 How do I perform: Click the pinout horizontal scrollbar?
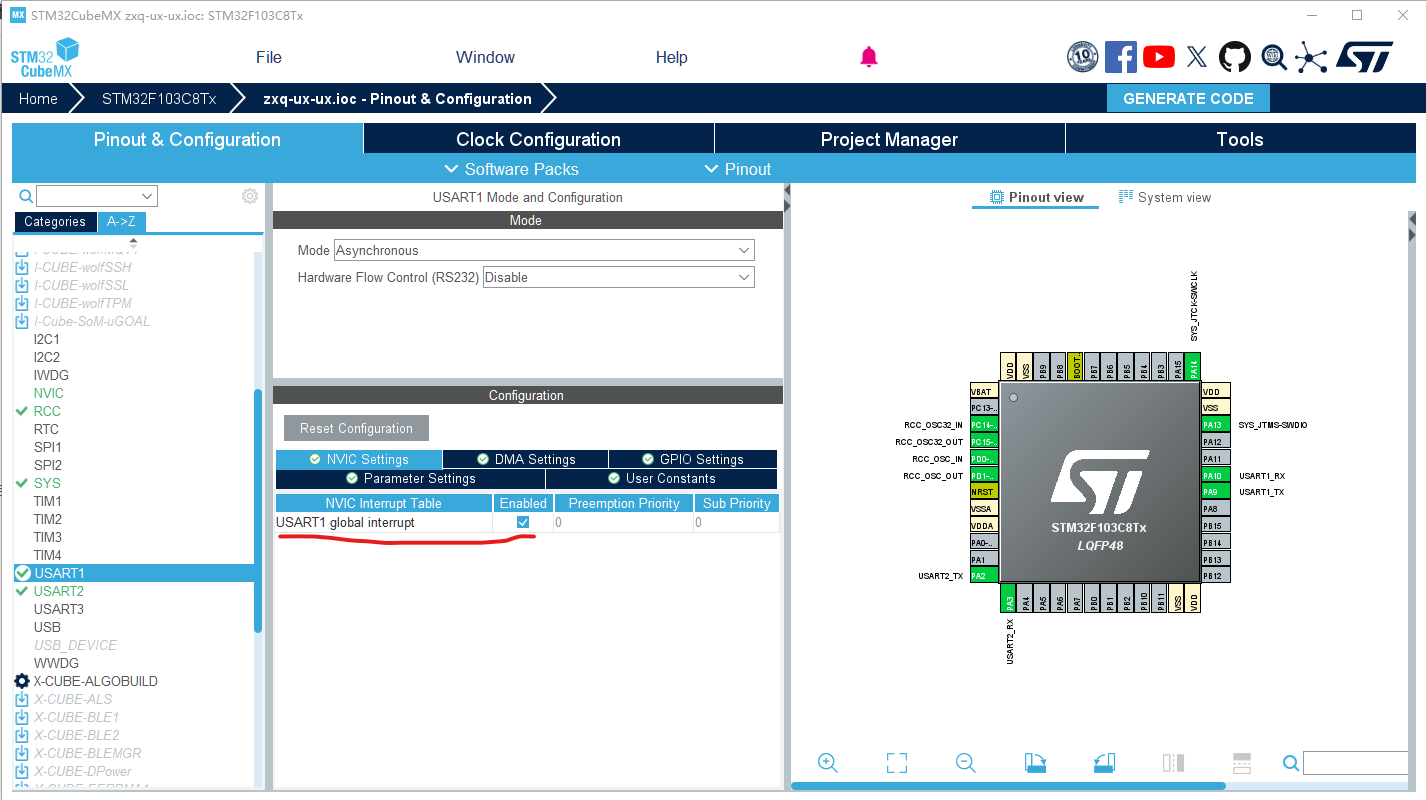[1008, 786]
